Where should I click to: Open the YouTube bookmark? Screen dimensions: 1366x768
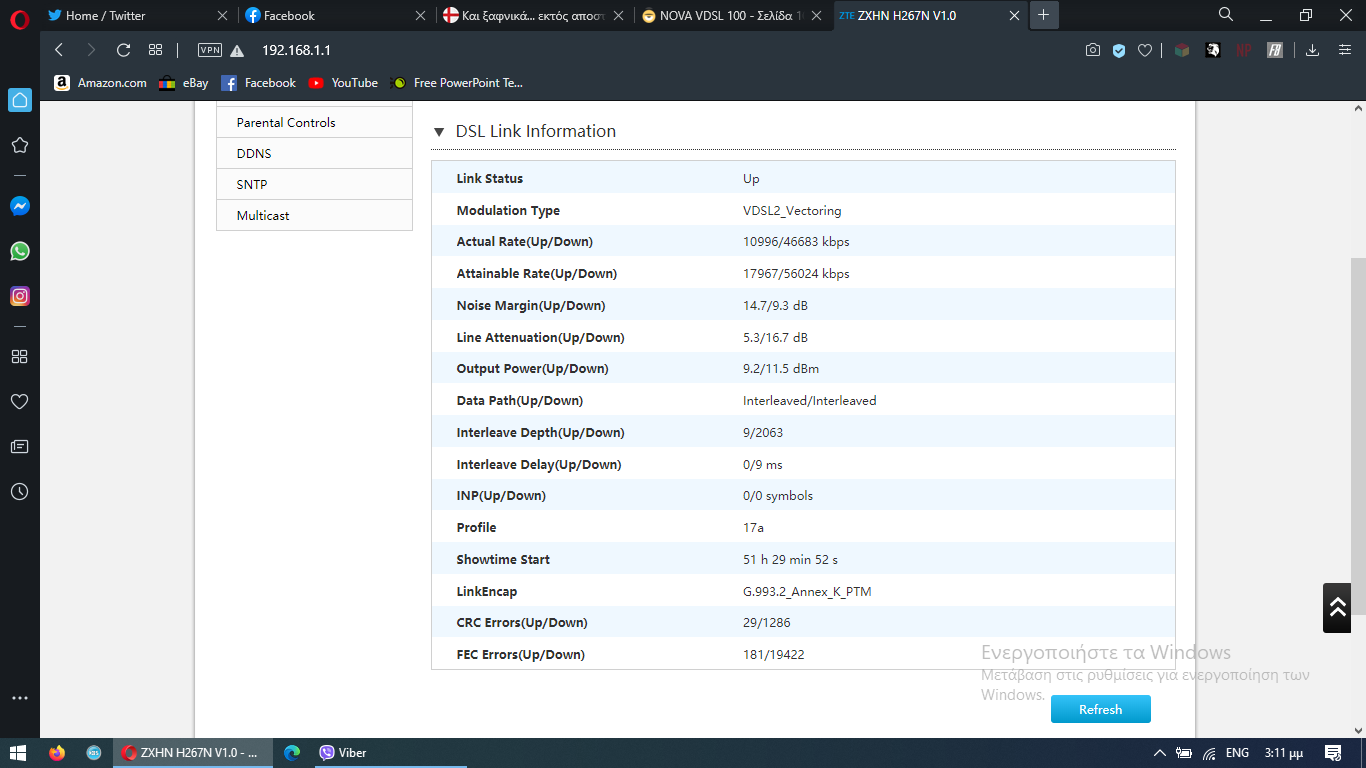pyautogui.click(x=343, y=83)
